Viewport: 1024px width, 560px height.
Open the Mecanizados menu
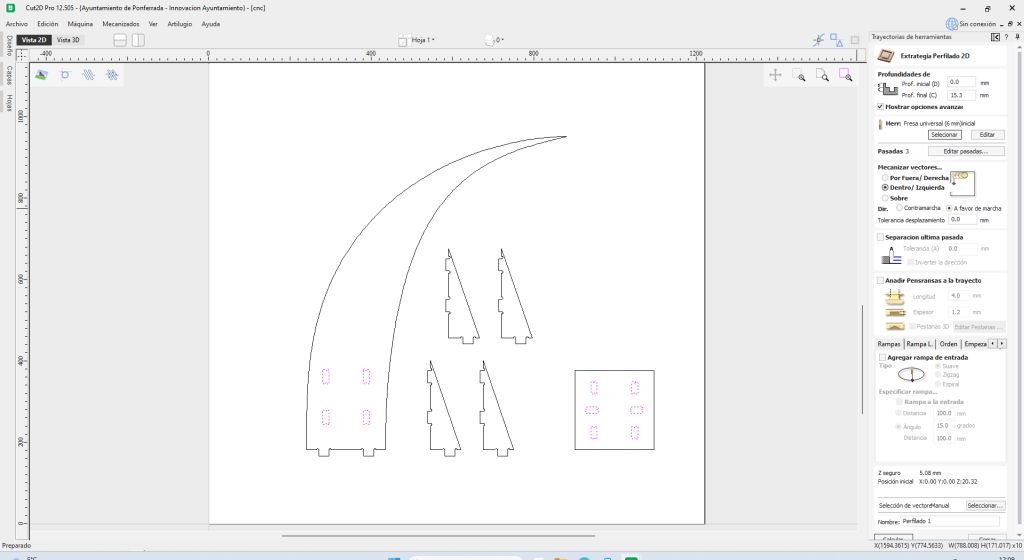121,24
